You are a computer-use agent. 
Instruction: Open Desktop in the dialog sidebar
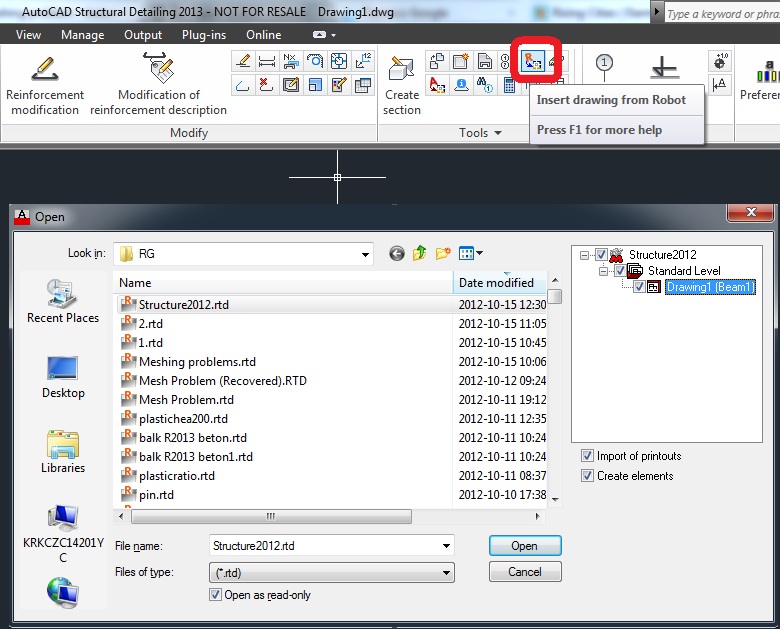tap(63, 377)
